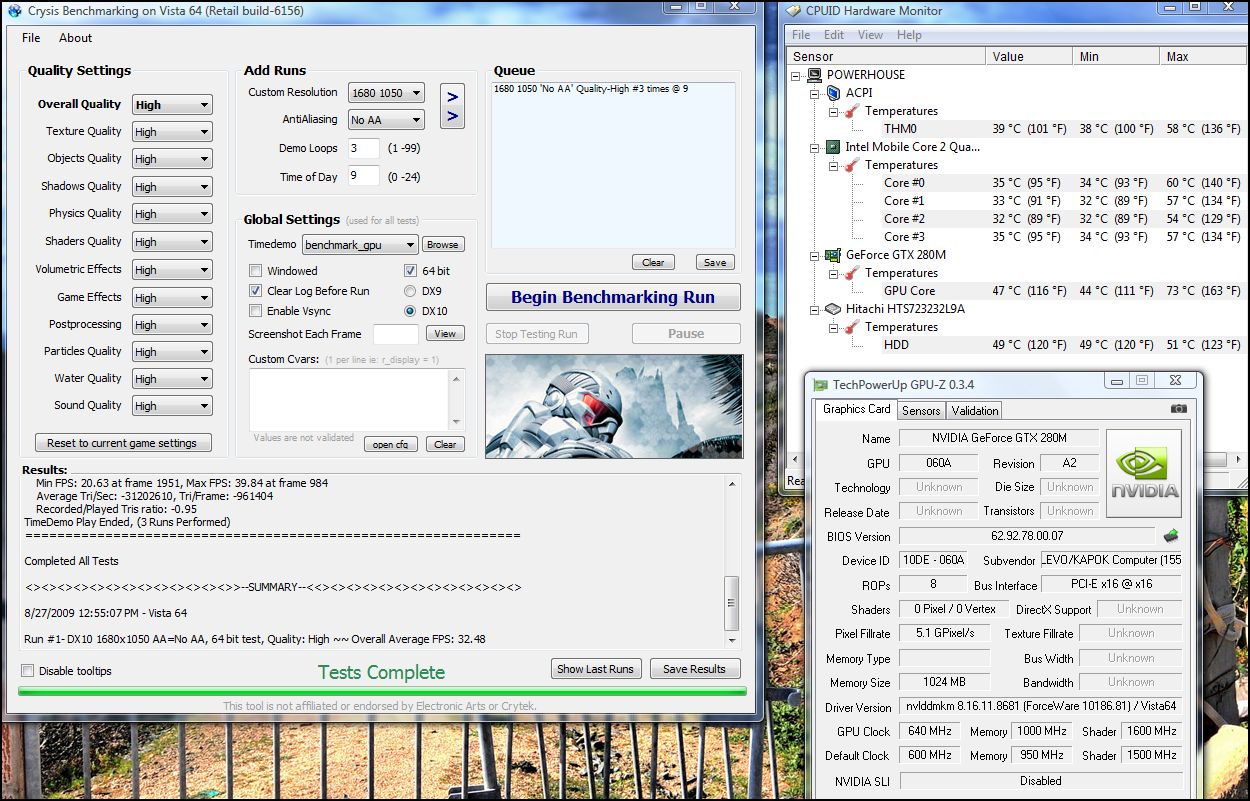Check the Disable tooltips box
This screenshot has height=801, width=1250.
[x=27, y=671]
